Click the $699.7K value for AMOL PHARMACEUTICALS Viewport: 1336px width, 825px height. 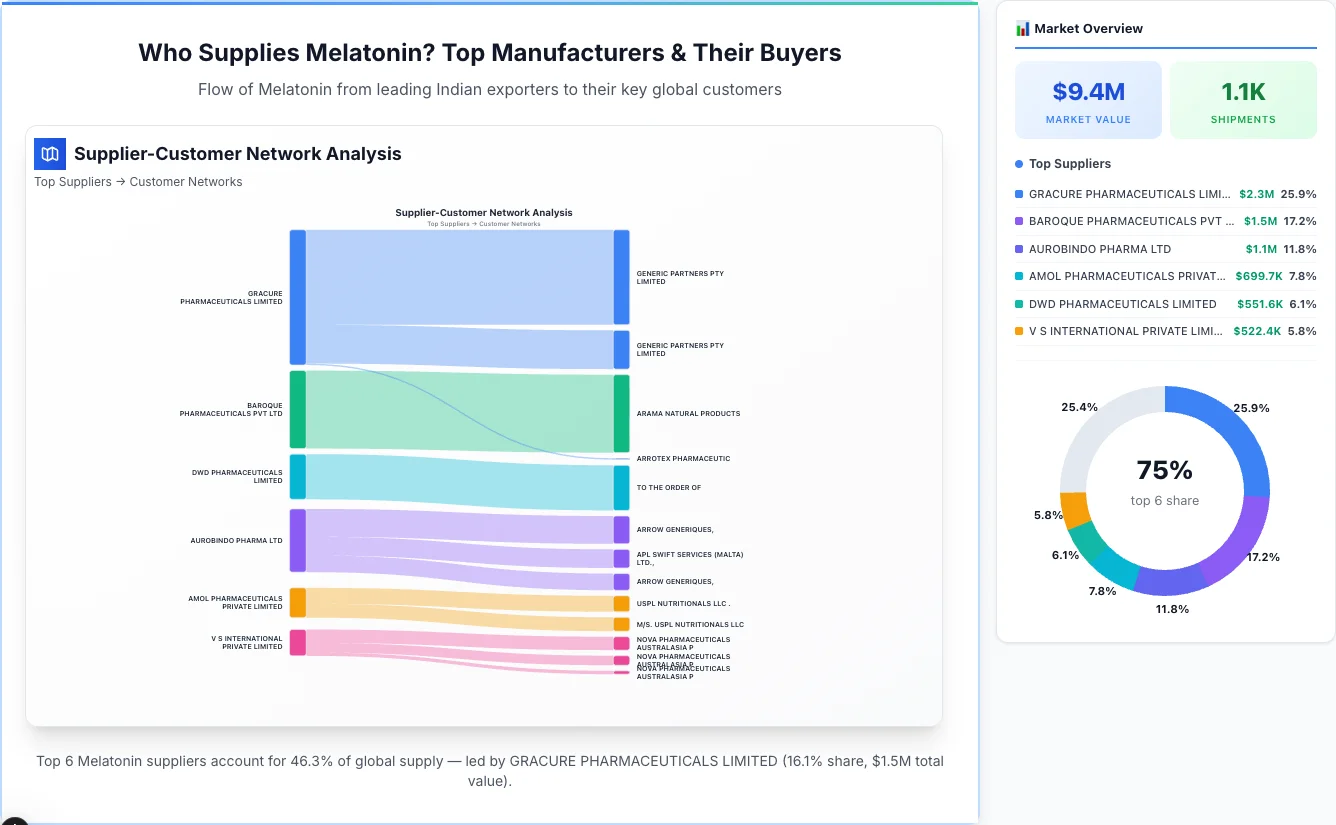tap(1259, 276)
